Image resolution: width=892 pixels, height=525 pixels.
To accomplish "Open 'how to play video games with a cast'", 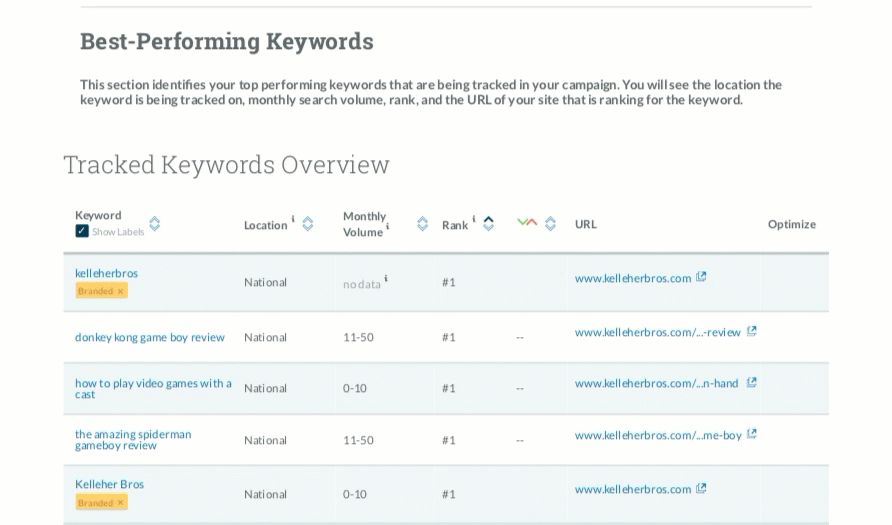I will coord(153,388).
